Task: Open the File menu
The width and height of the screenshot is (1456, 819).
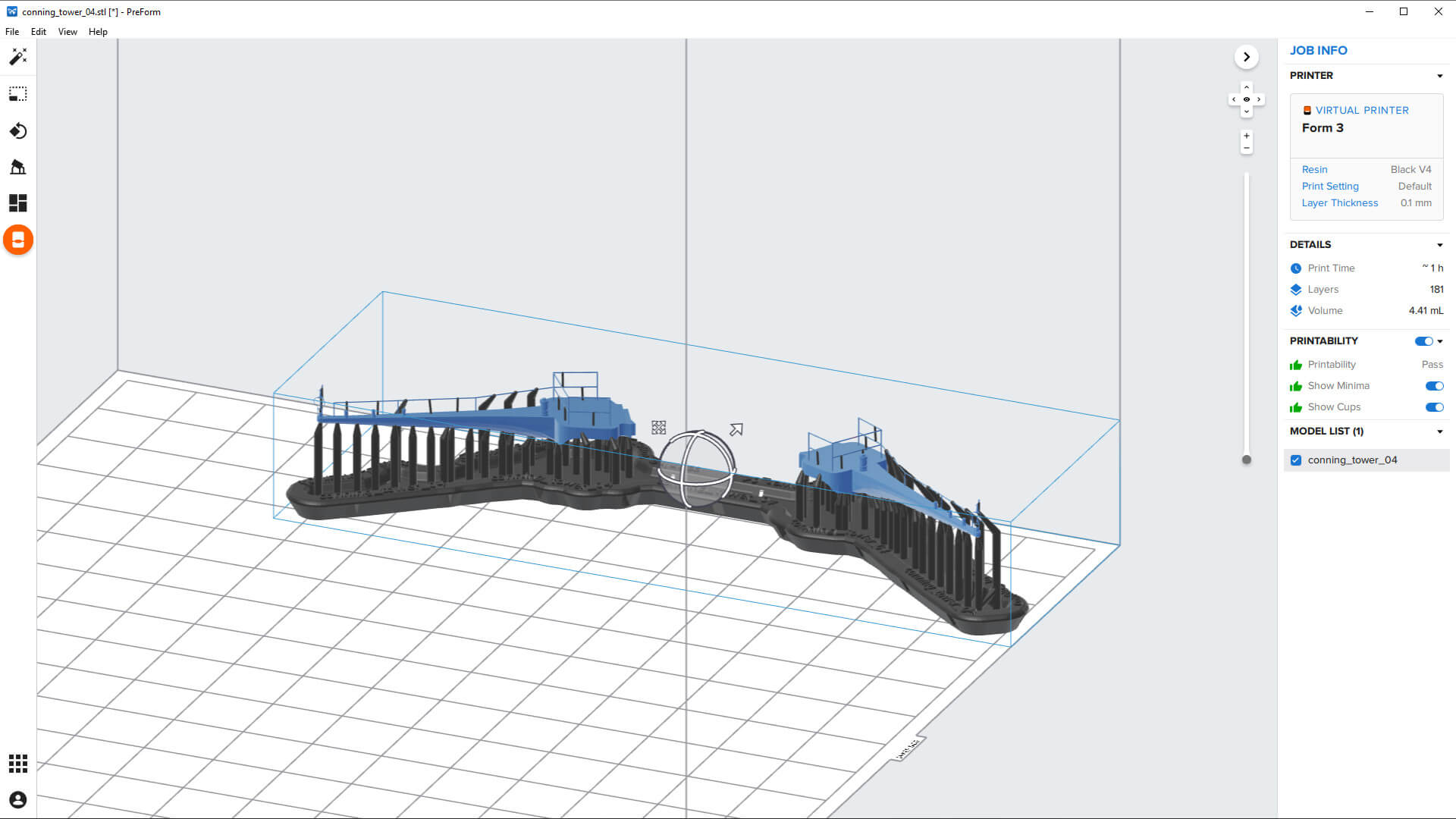Action: (12, 32)
